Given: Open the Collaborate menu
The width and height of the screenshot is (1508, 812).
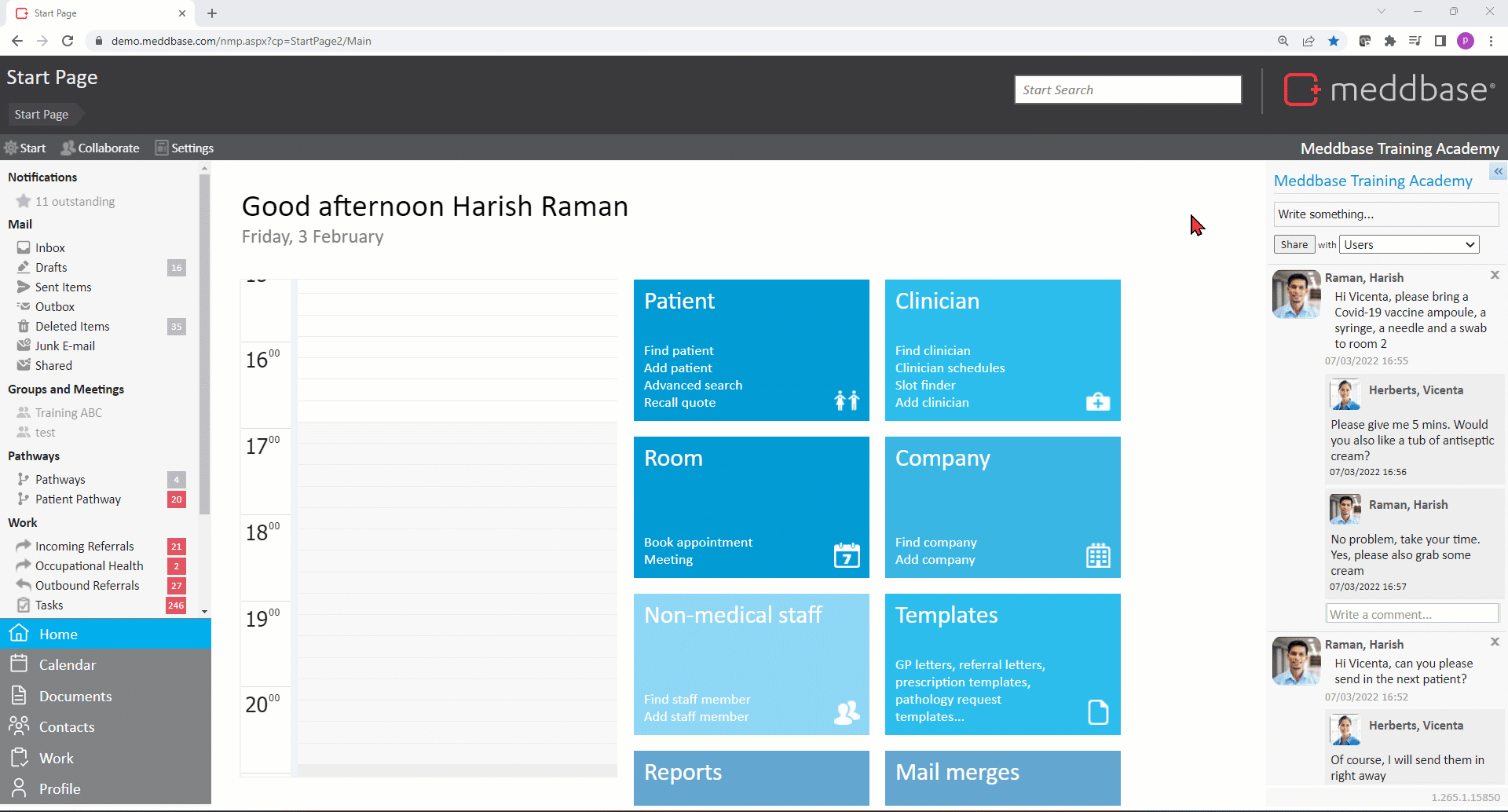Looking at the screenshot, I should pyautogui.click(x=101, y=148).
